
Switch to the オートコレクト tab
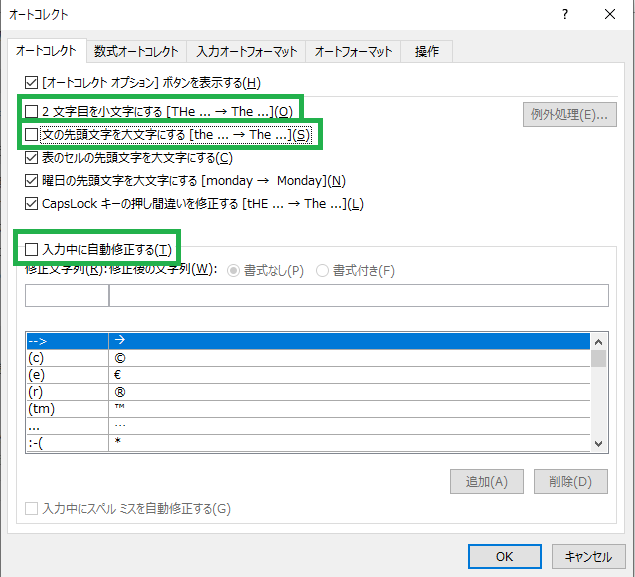click(x=46, y=51)
